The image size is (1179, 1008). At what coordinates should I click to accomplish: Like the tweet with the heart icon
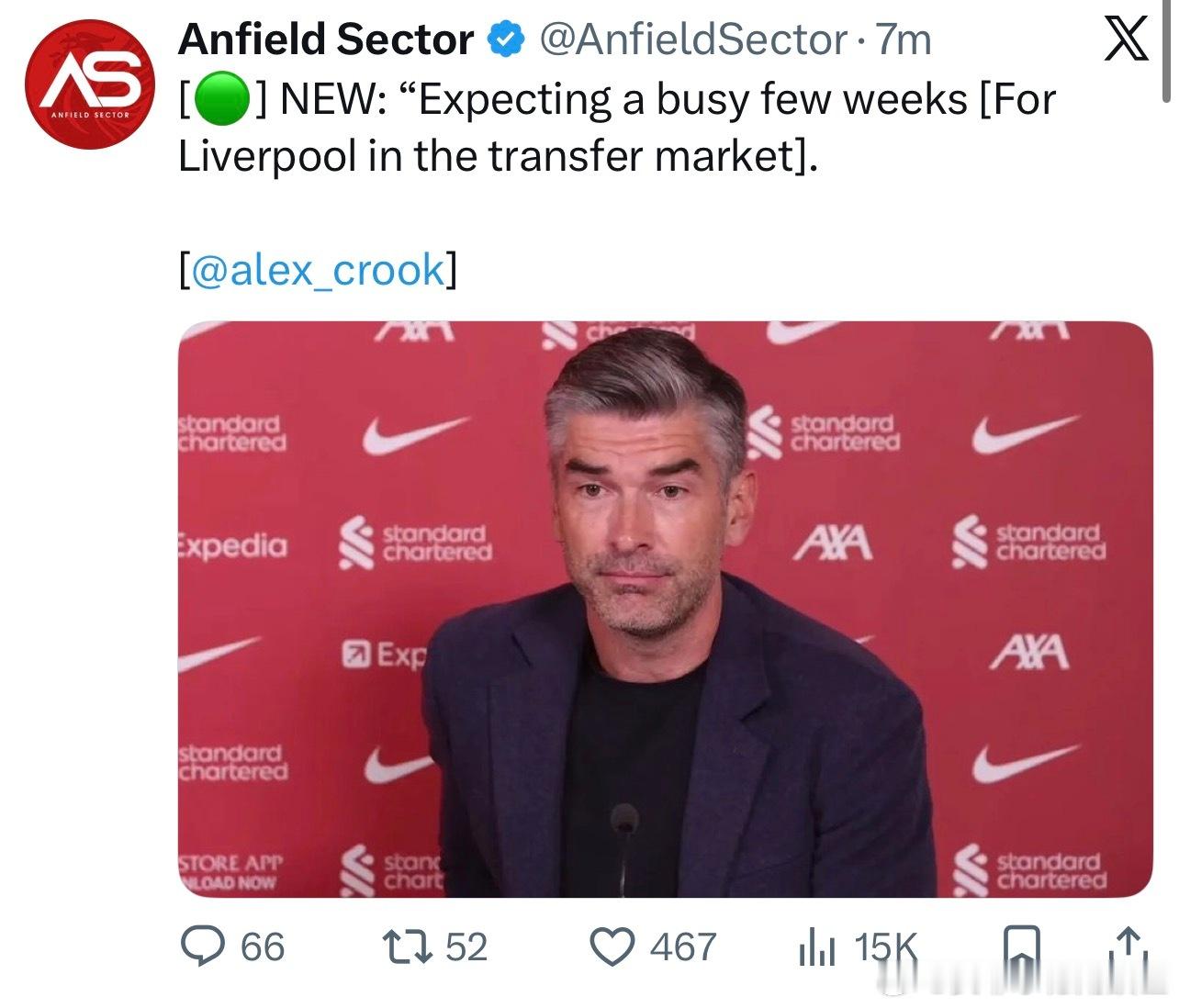(x=612, y=946)
